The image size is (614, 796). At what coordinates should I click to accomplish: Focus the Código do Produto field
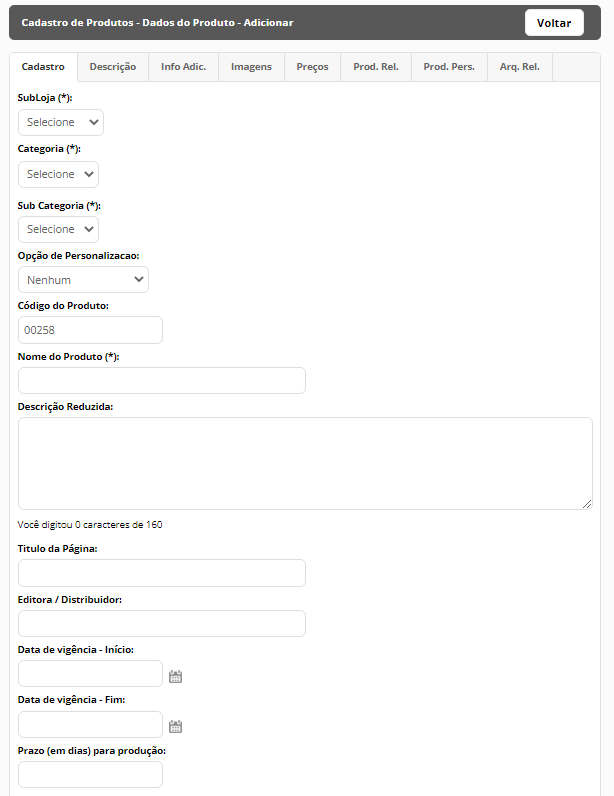pyautogui.click(x=90, y=330)
